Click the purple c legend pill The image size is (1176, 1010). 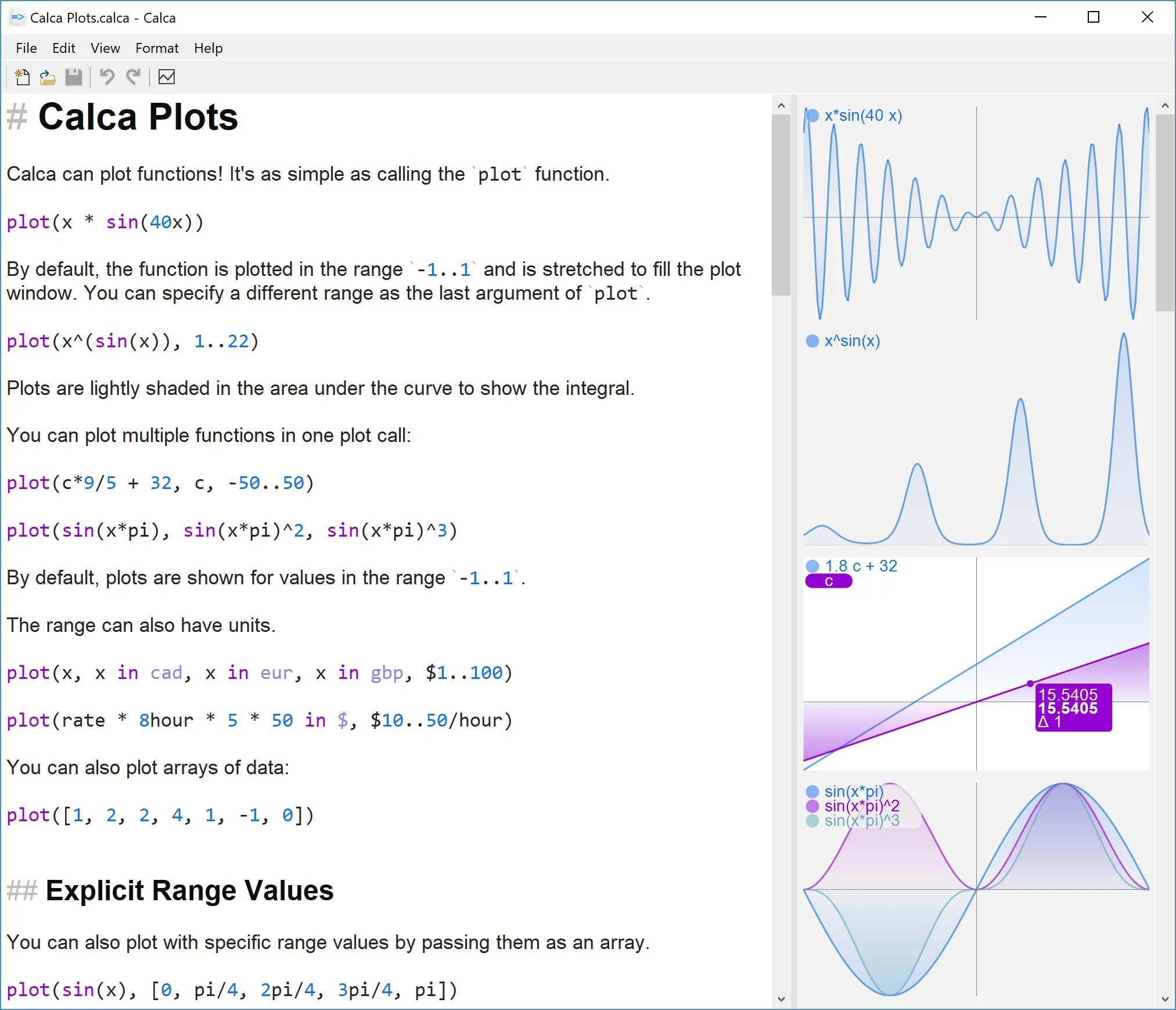829,581
